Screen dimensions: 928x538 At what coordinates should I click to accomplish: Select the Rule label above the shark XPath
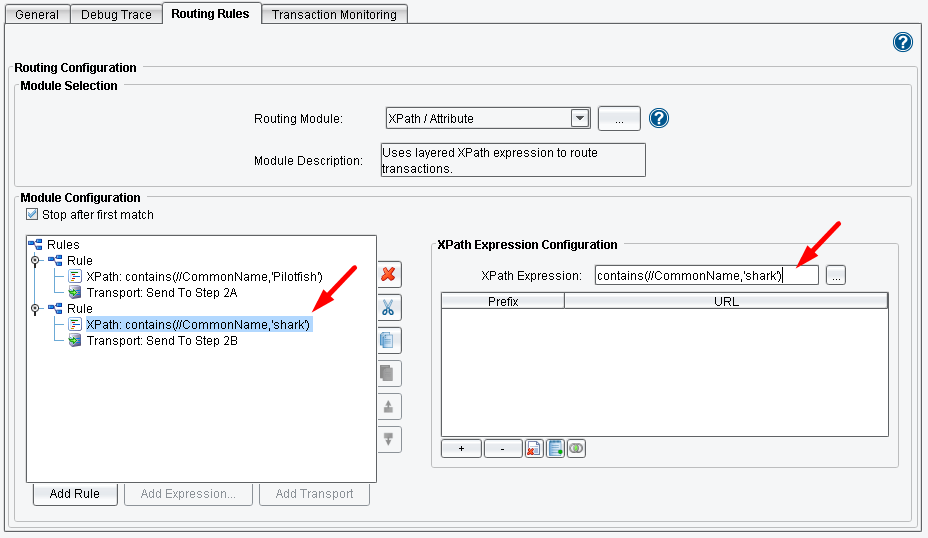(80, 308)
